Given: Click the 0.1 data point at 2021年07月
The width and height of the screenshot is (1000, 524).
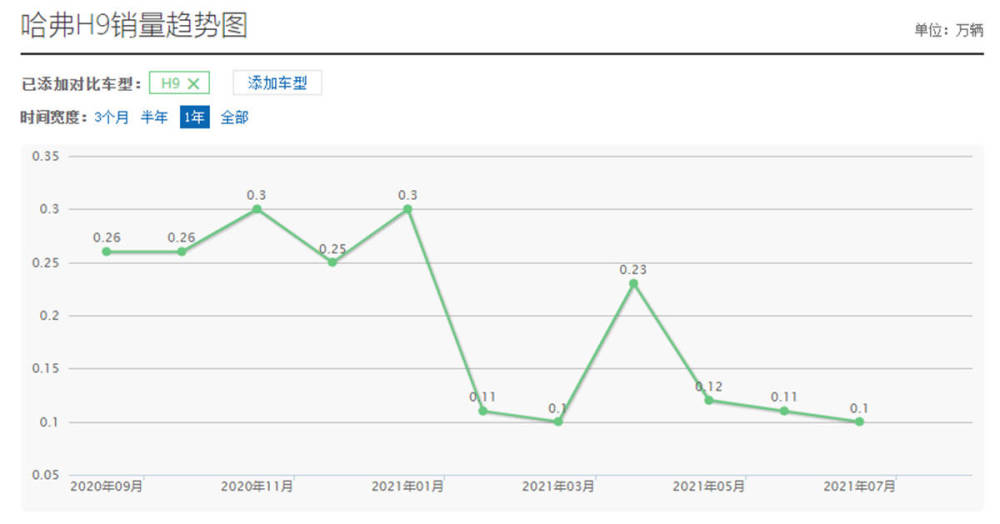Looking at the screenshot, I should pos(859,421).
